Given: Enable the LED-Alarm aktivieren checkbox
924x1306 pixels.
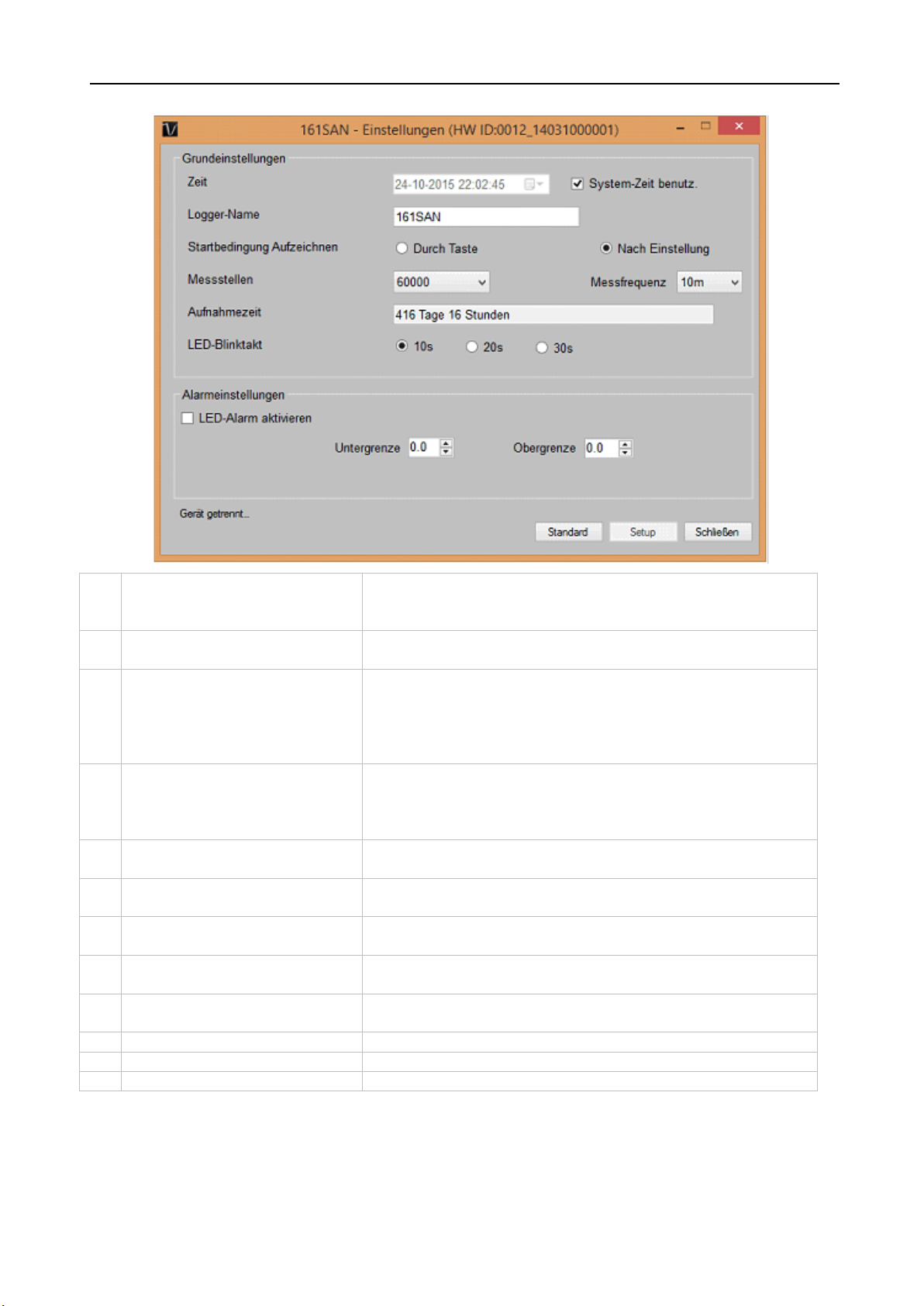Looking at the screenshot, I should pyautogui.click(x=188, y=419).
